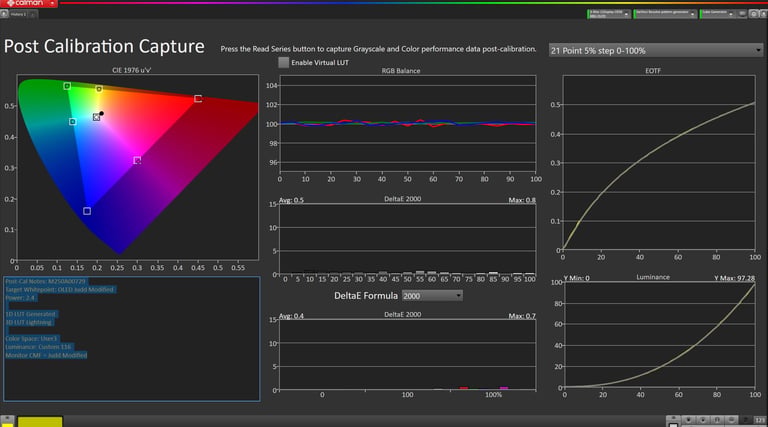The height and width of the screenshot is (427, 768).
Task: Open the 21 Point 5% step 0-100% dropdown
Action: 655,50
